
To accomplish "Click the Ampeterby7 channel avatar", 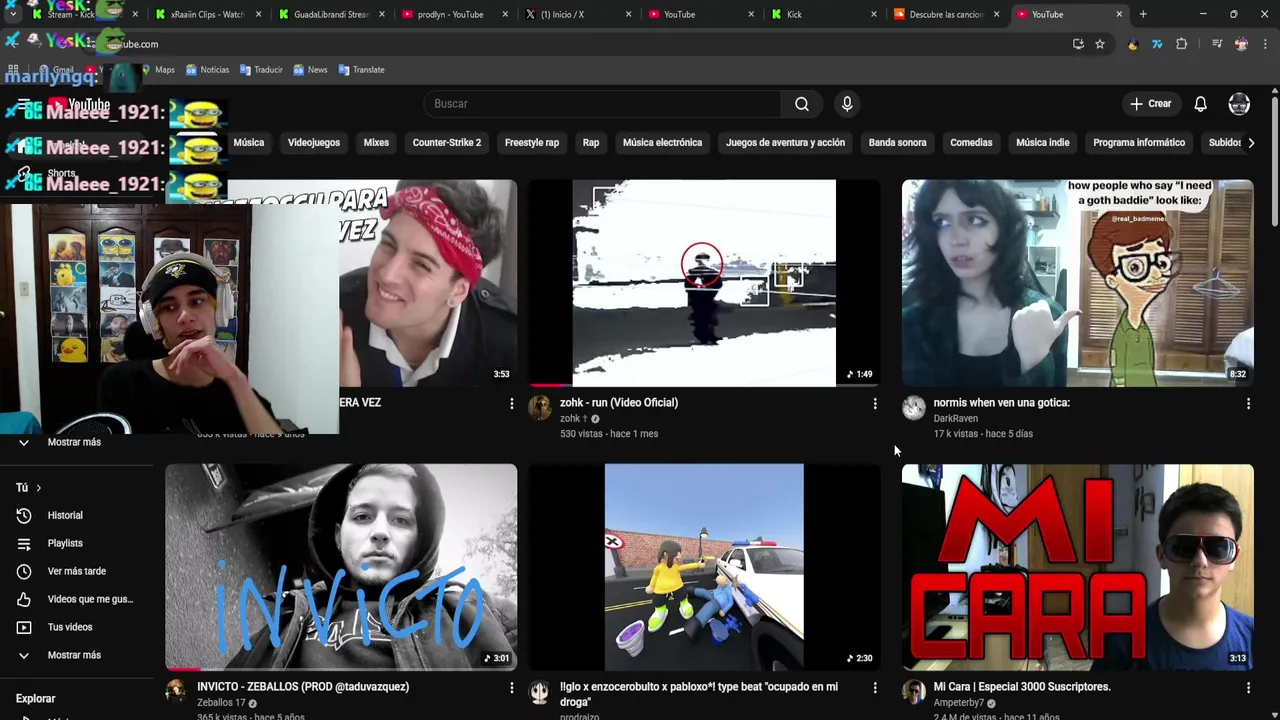I will point(914,692).
